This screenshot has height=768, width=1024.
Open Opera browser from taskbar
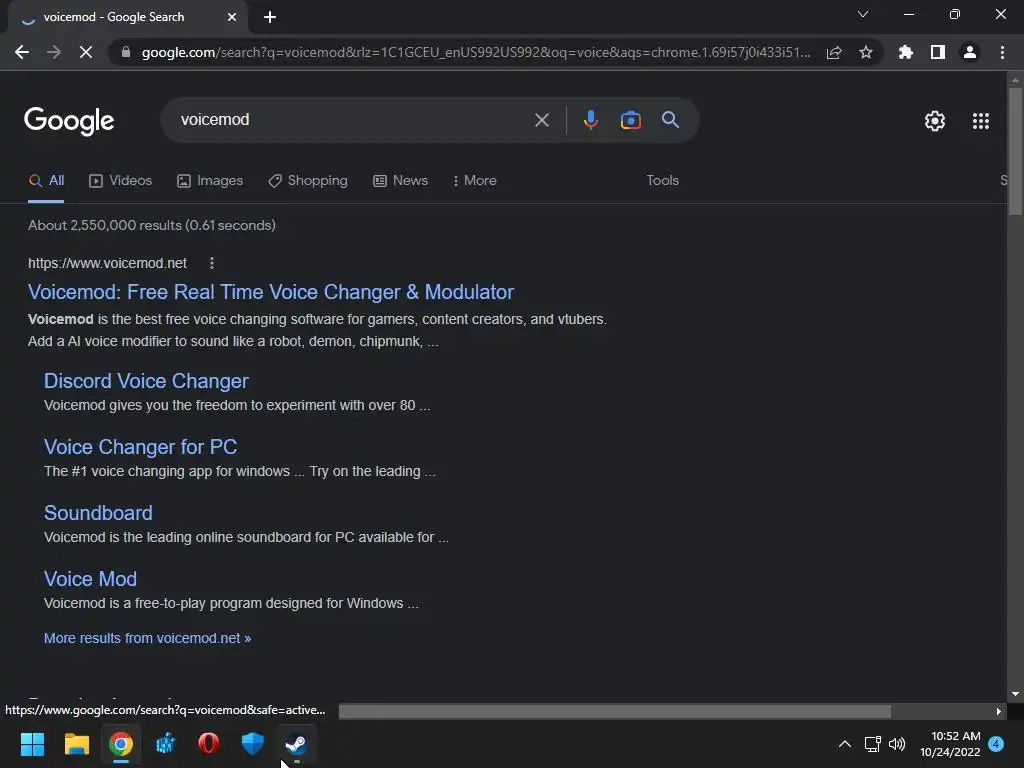tap(208, 744)
